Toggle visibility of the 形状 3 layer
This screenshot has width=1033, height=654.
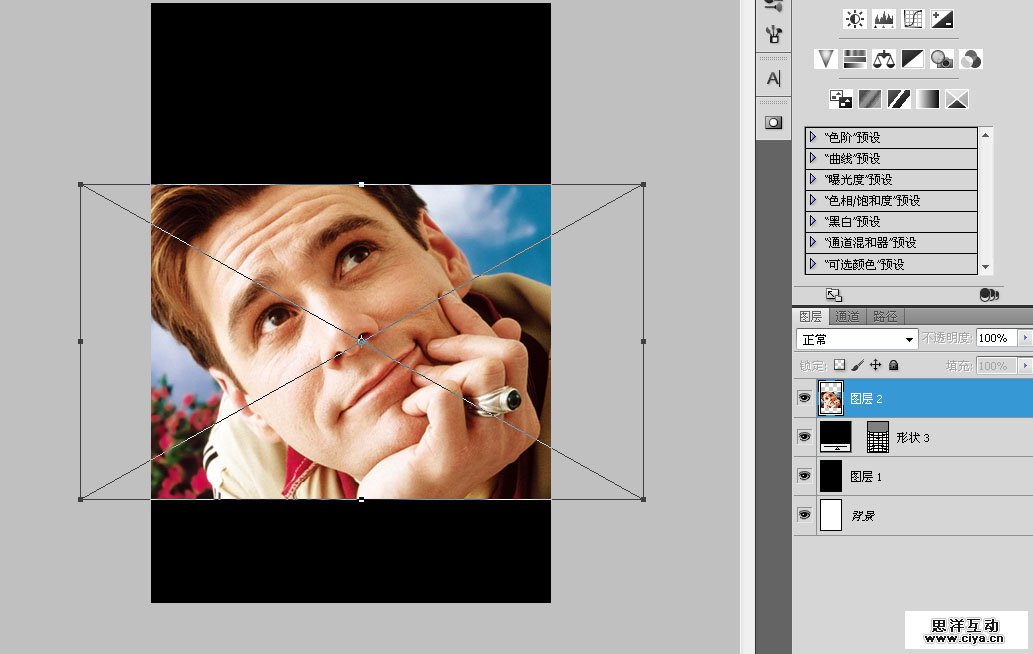(x=804, y=437)
